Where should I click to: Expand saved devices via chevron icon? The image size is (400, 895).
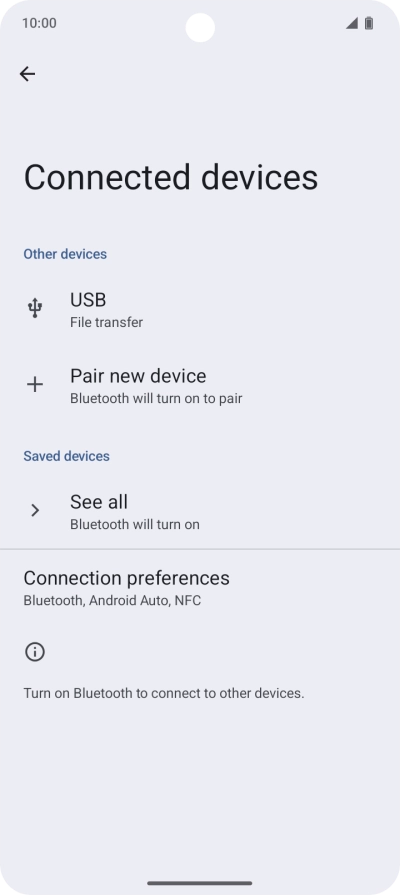tap(35, 510)
